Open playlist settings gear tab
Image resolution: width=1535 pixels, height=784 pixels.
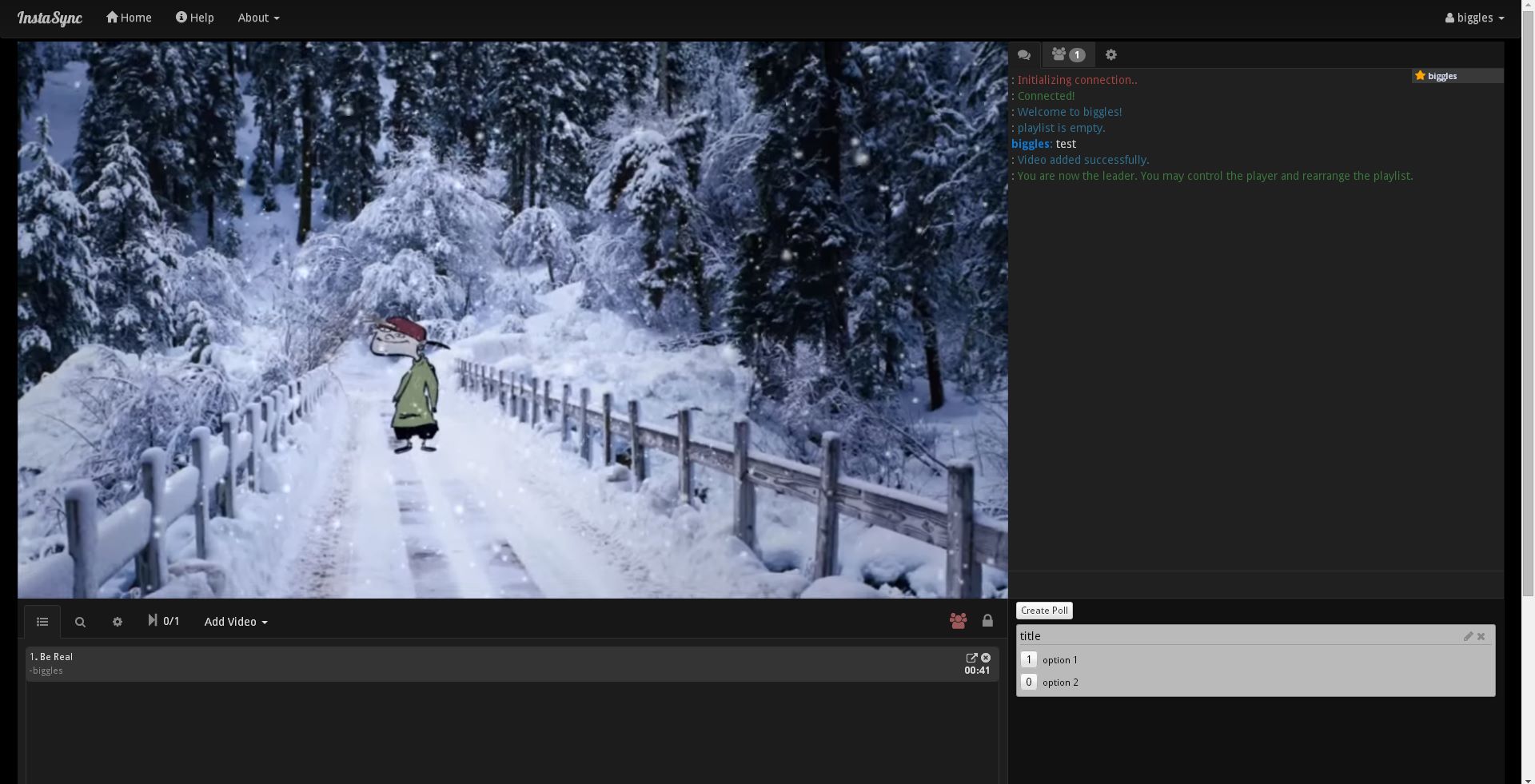click(x=118, y=622)
